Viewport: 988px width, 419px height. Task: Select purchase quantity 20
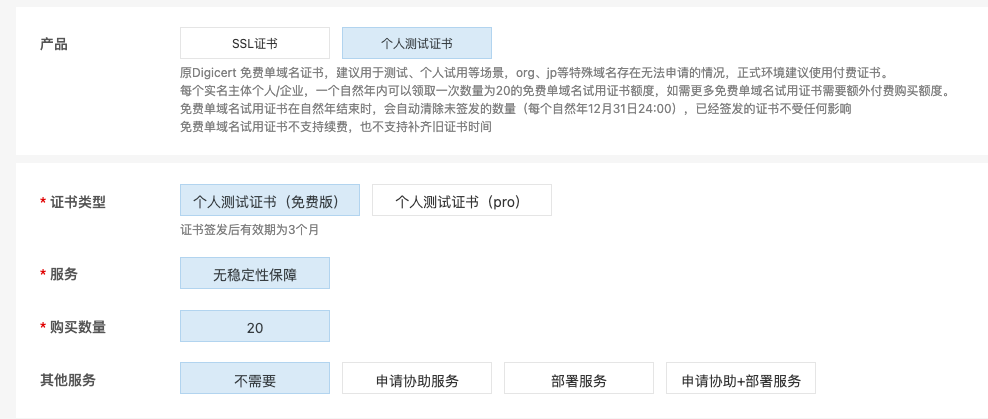254,327
